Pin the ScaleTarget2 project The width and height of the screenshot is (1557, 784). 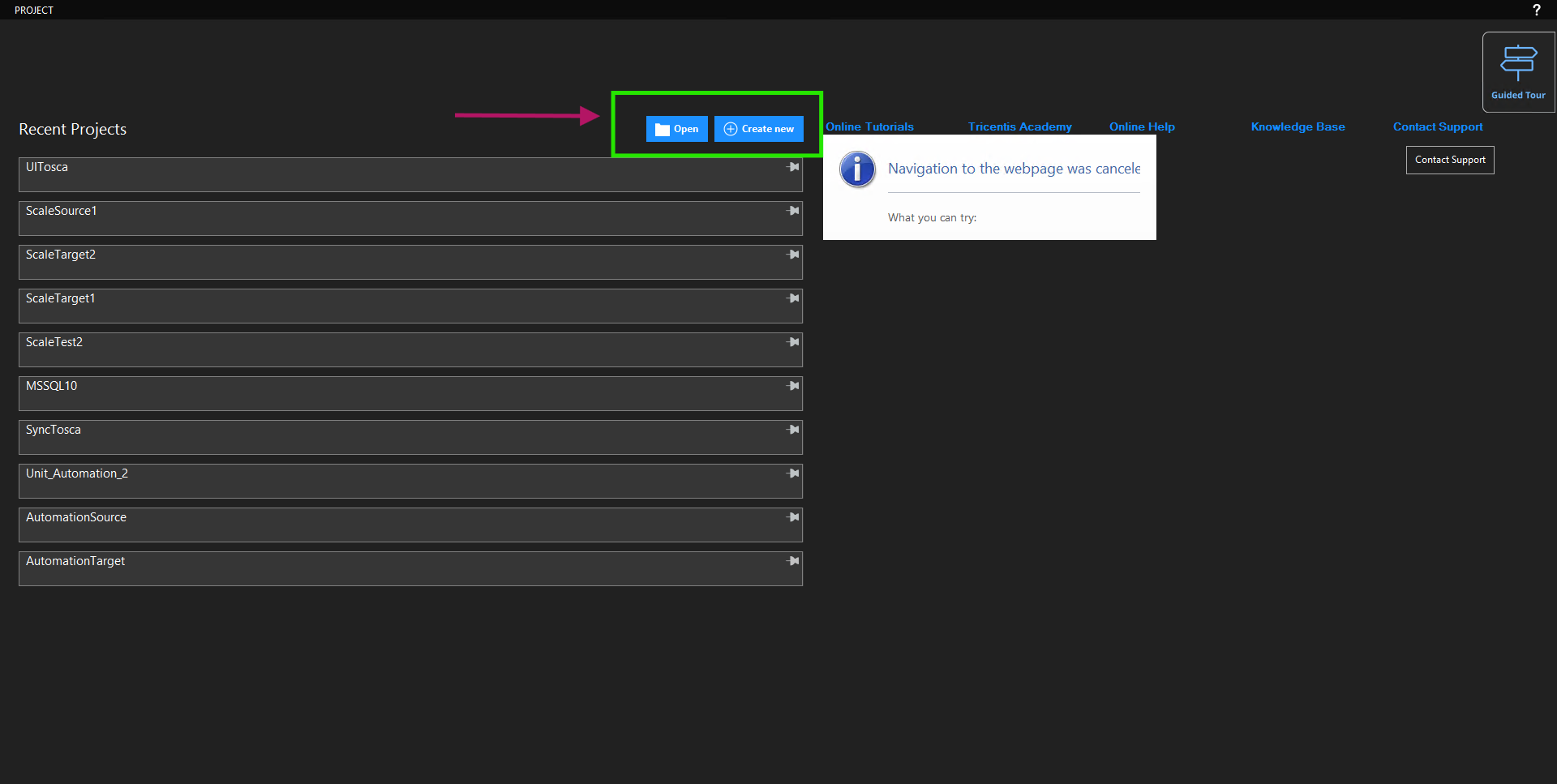pyautogui.click(x=793, y=255)
